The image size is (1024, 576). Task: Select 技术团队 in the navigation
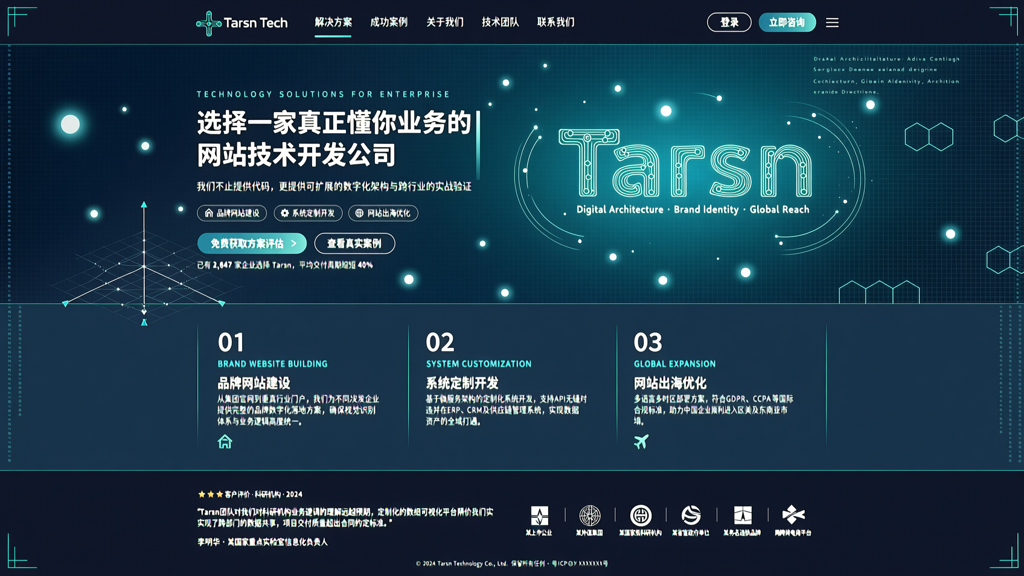[x=500, y=22]
